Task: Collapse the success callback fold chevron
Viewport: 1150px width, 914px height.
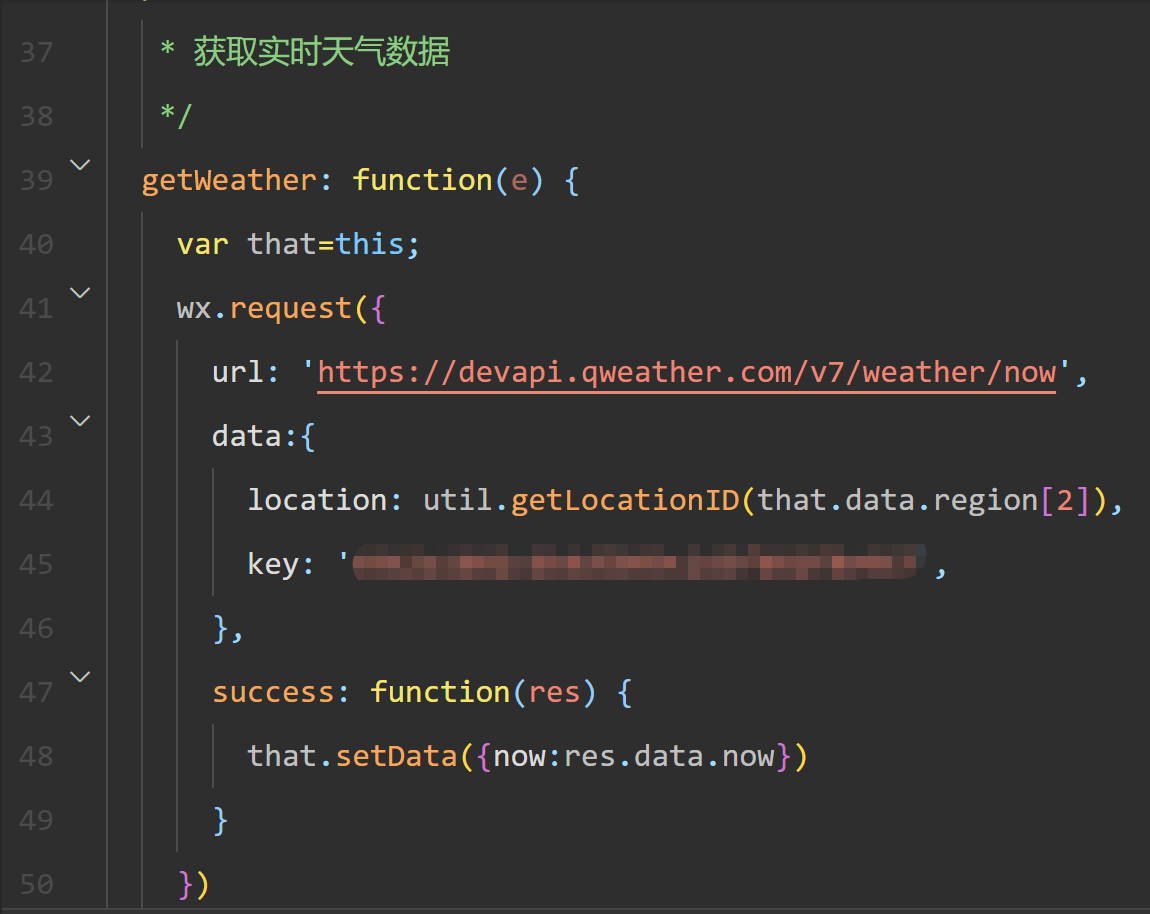Action: pyautogui.click(x=80, y=677)
